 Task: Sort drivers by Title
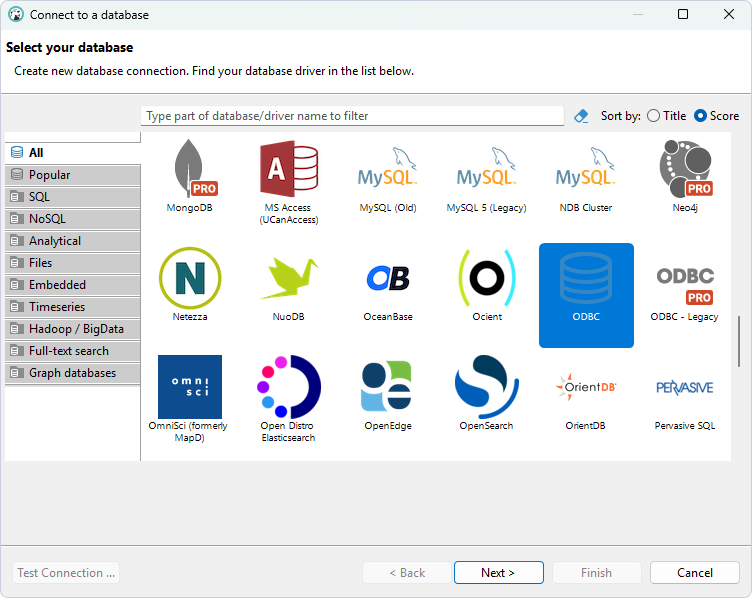[x=667, y=116]
